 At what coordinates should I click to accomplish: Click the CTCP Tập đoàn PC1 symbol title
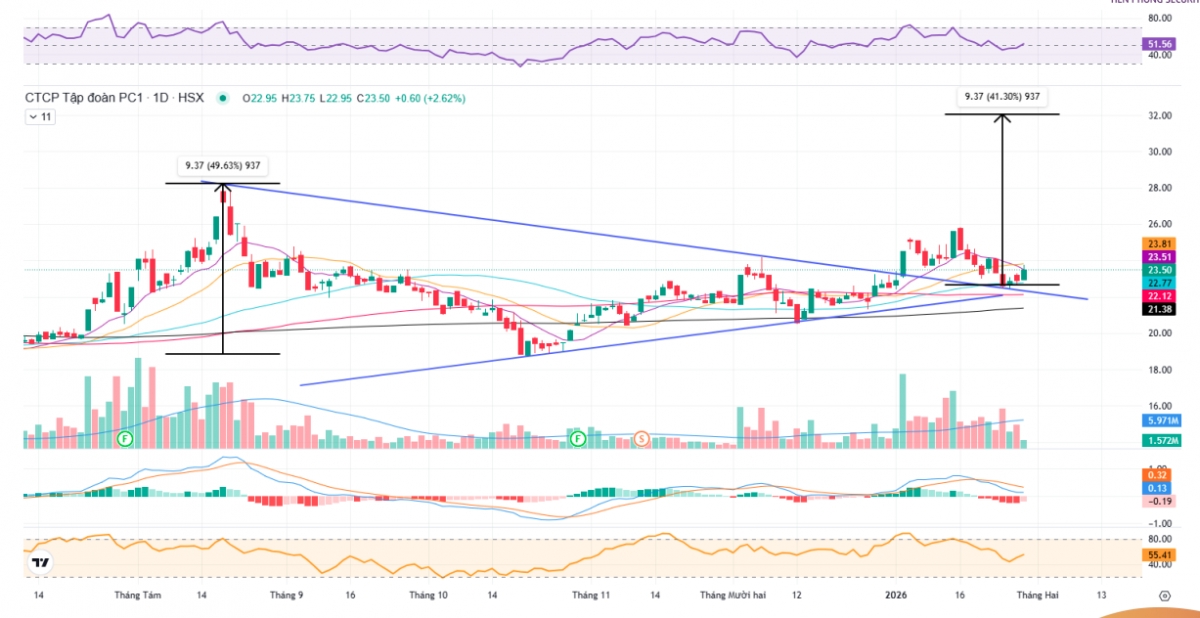click(x=87, y=98)
